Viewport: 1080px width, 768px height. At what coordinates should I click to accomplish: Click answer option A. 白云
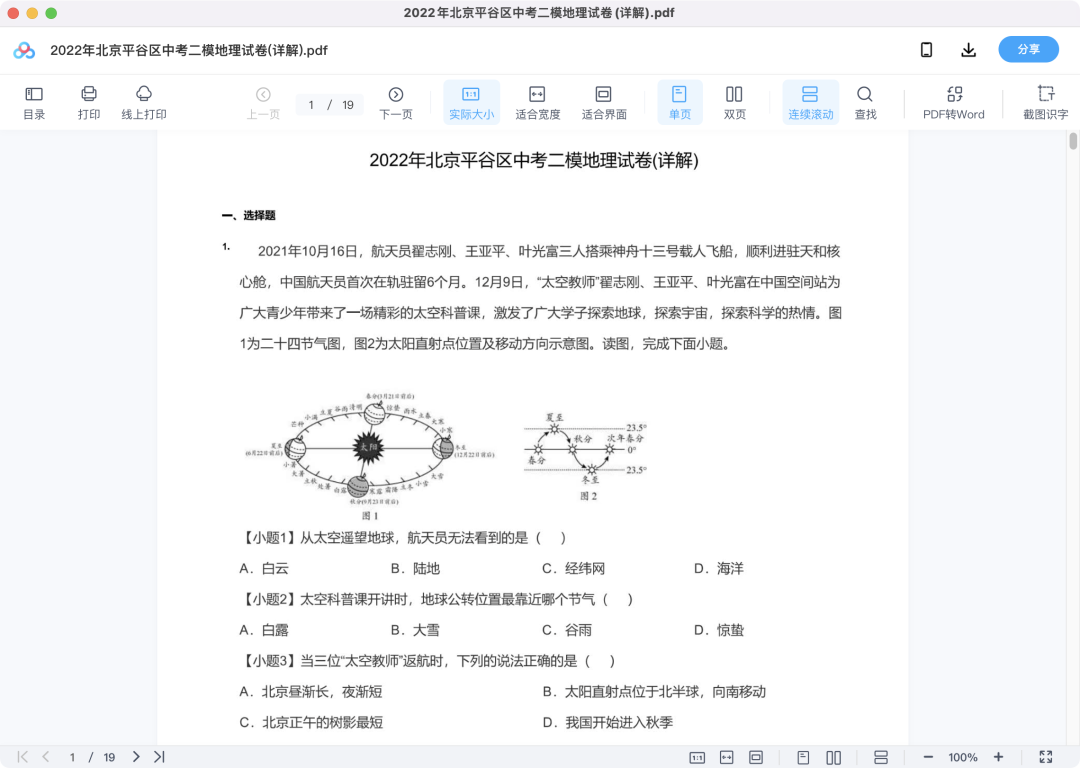coord(264,569)
